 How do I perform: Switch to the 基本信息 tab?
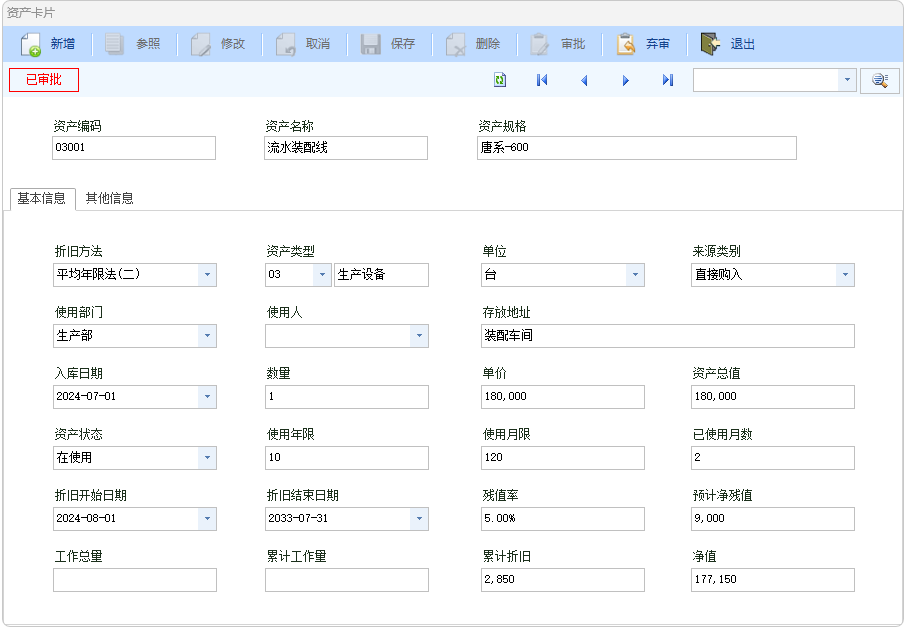pos(42,199)
